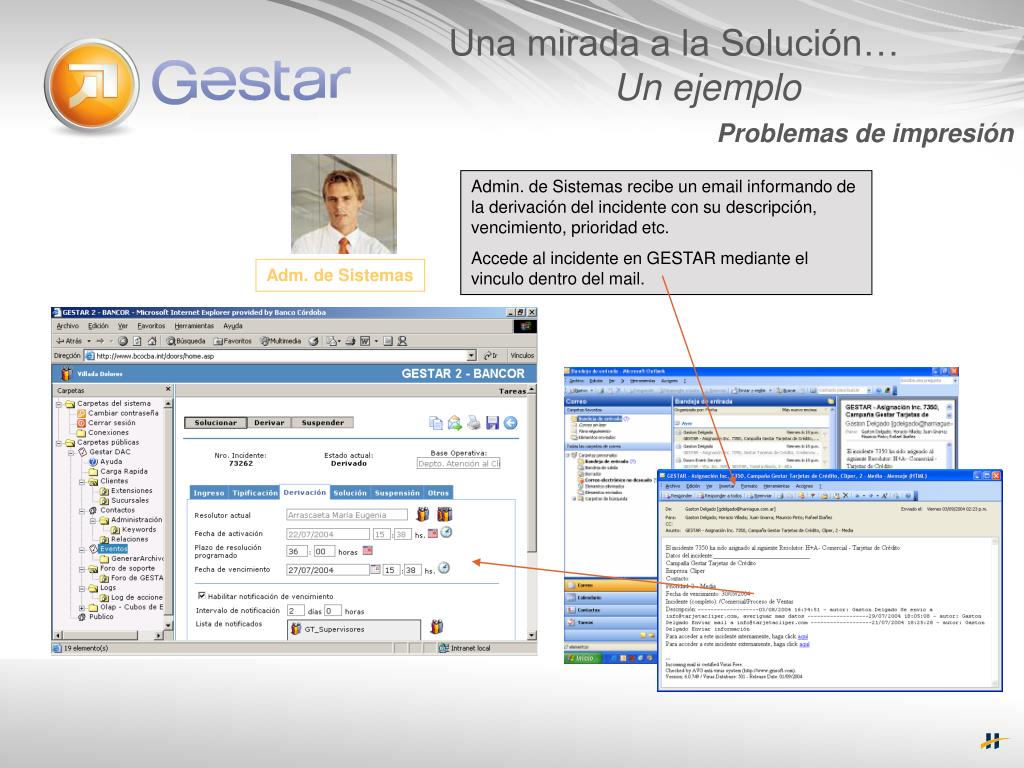
Task: Click Responder a todos in Outlook message
Action: [x=722, y=496]
